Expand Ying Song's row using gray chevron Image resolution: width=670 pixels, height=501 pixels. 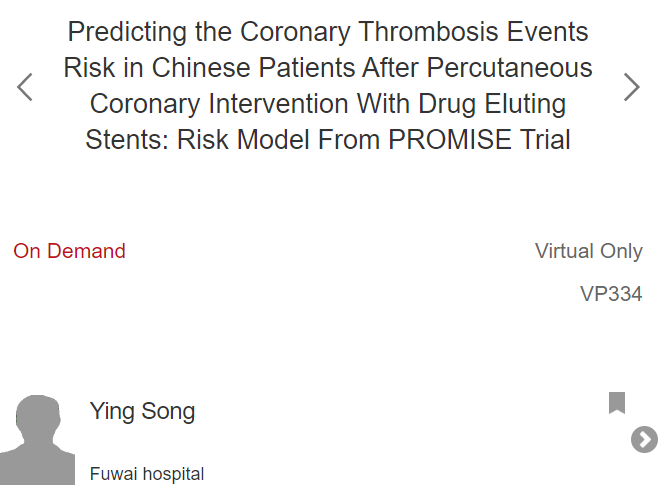[644, 439]
